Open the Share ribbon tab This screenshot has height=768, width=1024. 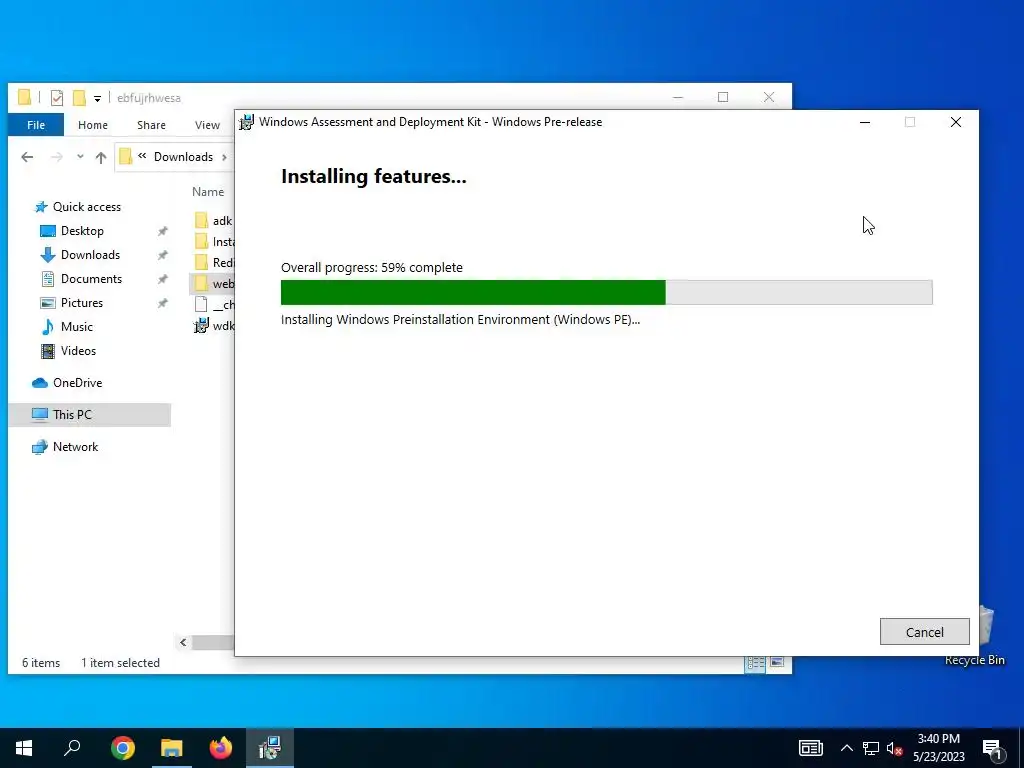click(151, 125)
